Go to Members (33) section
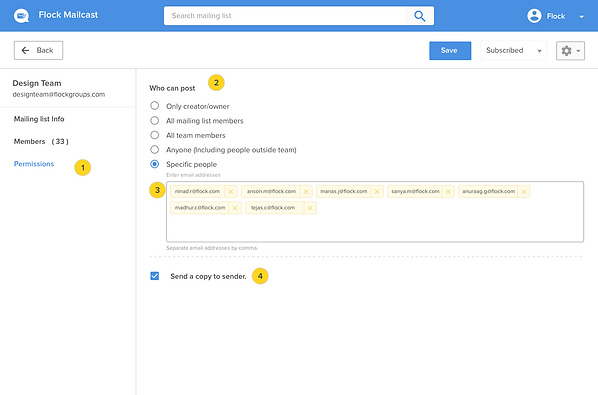 [x=41, y=141]
